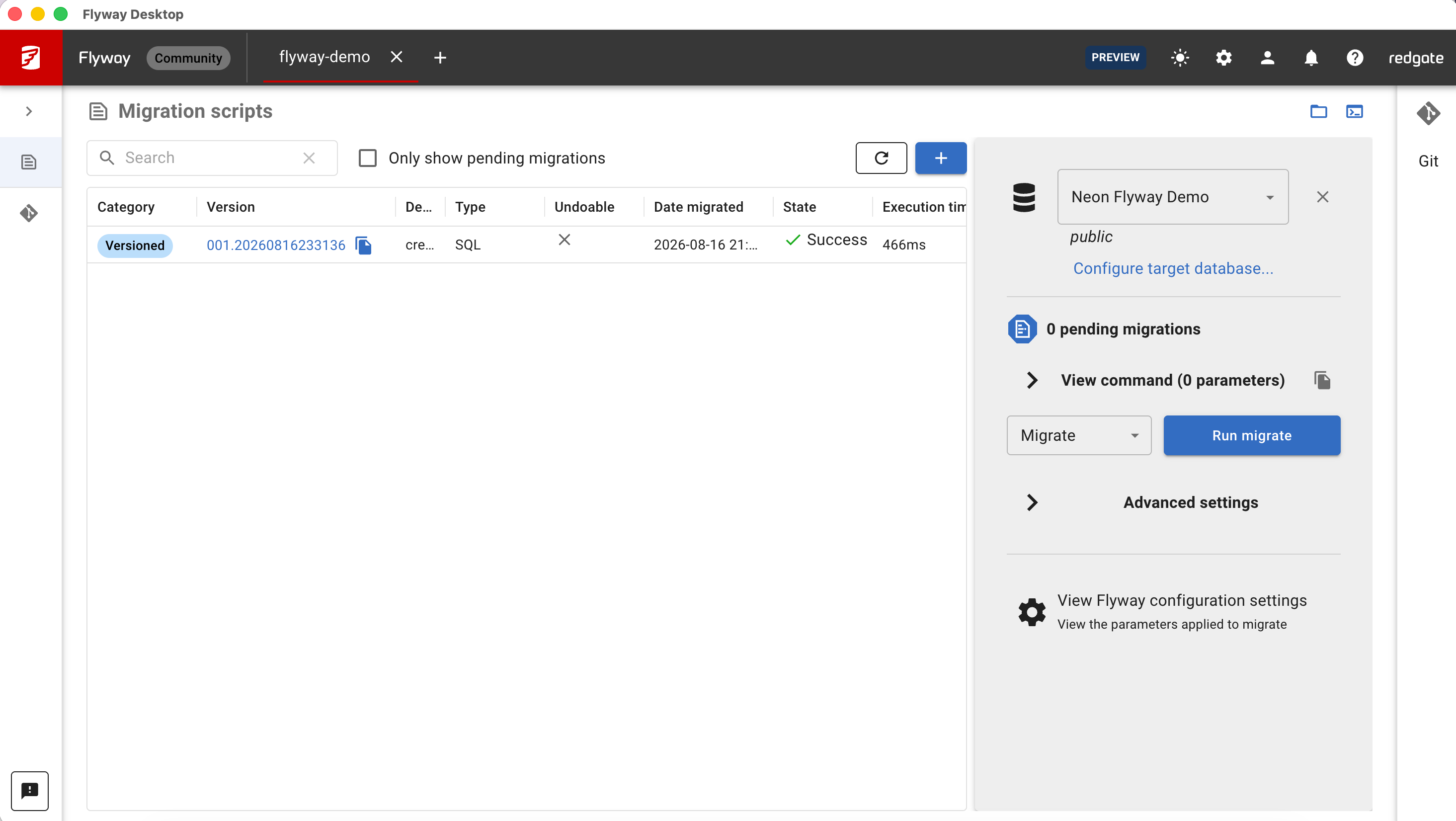The image size is (1456, 821).
Task: Click the 466ms execution time cell
Action: (904, 245)
